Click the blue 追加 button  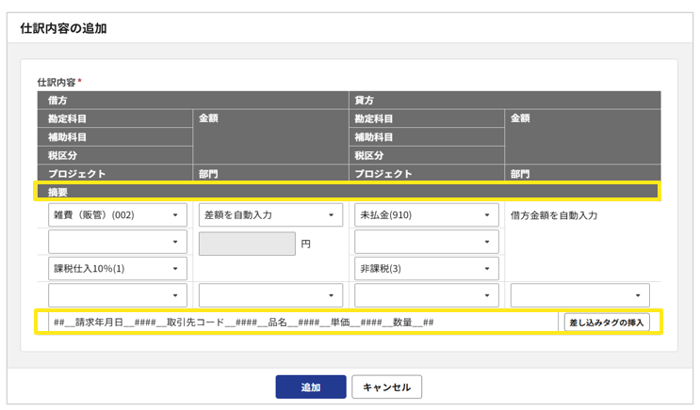pos(310,386)
